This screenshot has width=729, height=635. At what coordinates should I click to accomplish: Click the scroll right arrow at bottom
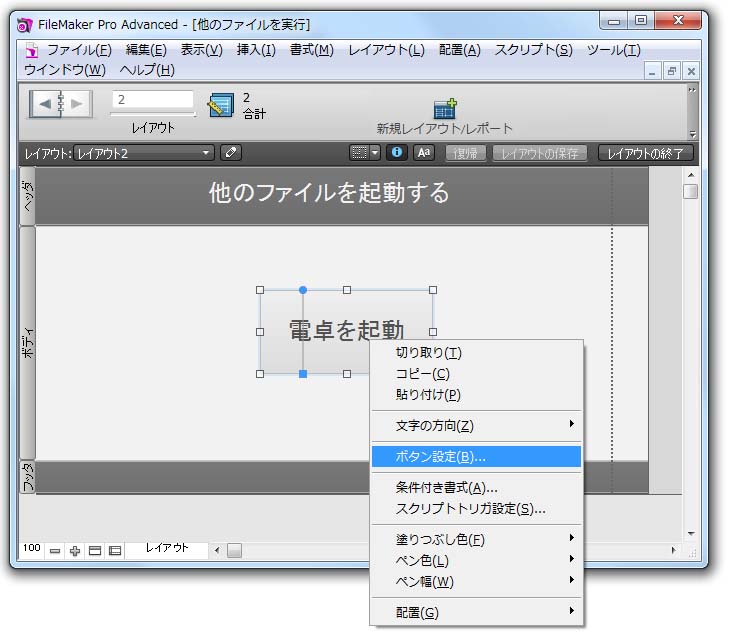point(673,550)
